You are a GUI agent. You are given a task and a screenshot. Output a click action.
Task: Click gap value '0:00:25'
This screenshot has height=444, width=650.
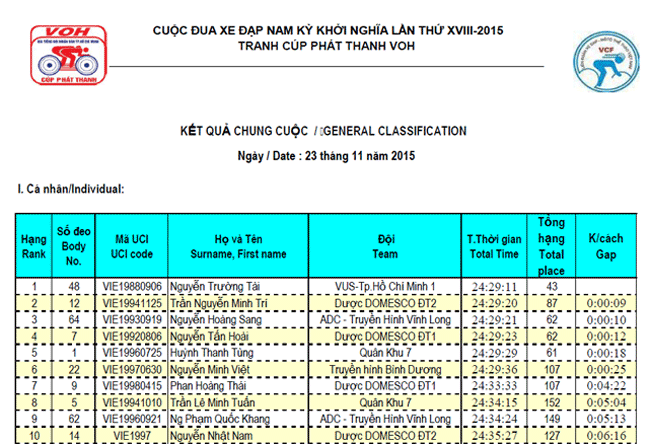click(x=606, y=370)
